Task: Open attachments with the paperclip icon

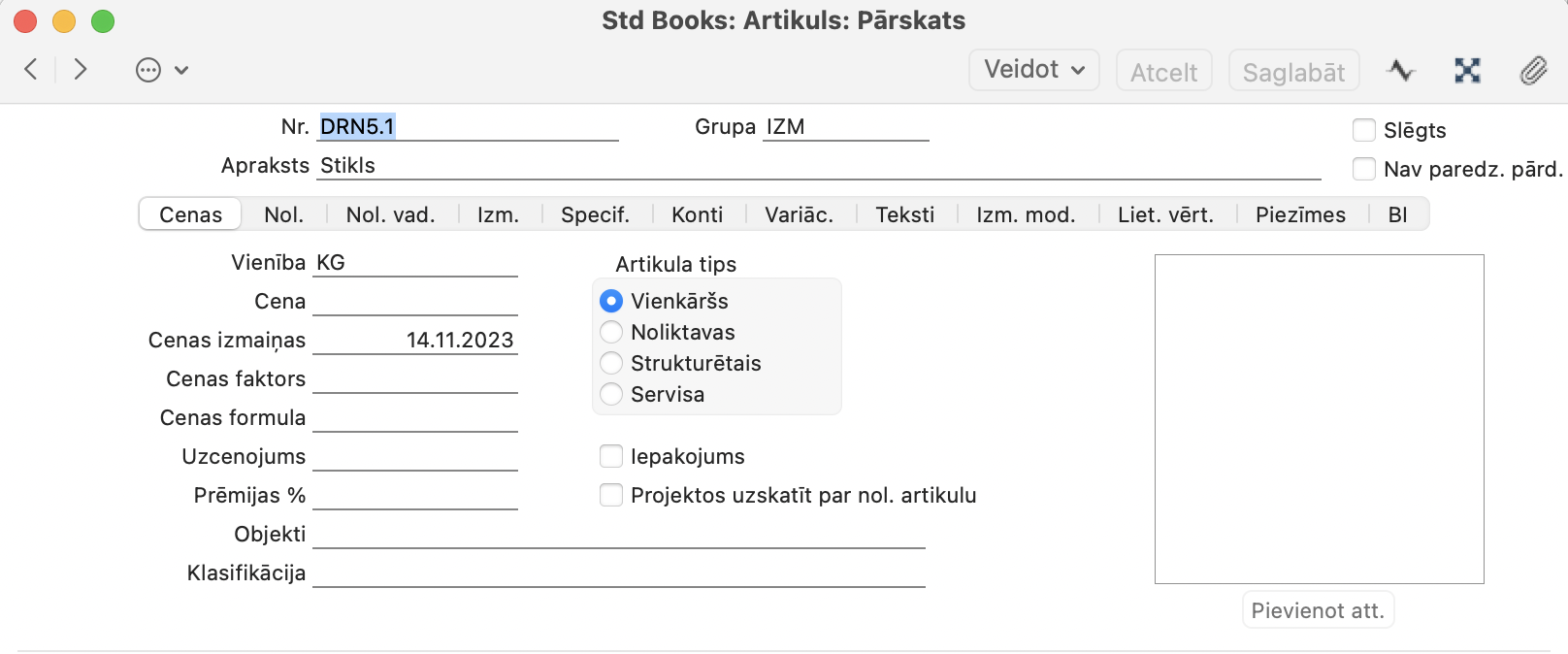Action: point(1533,70)
